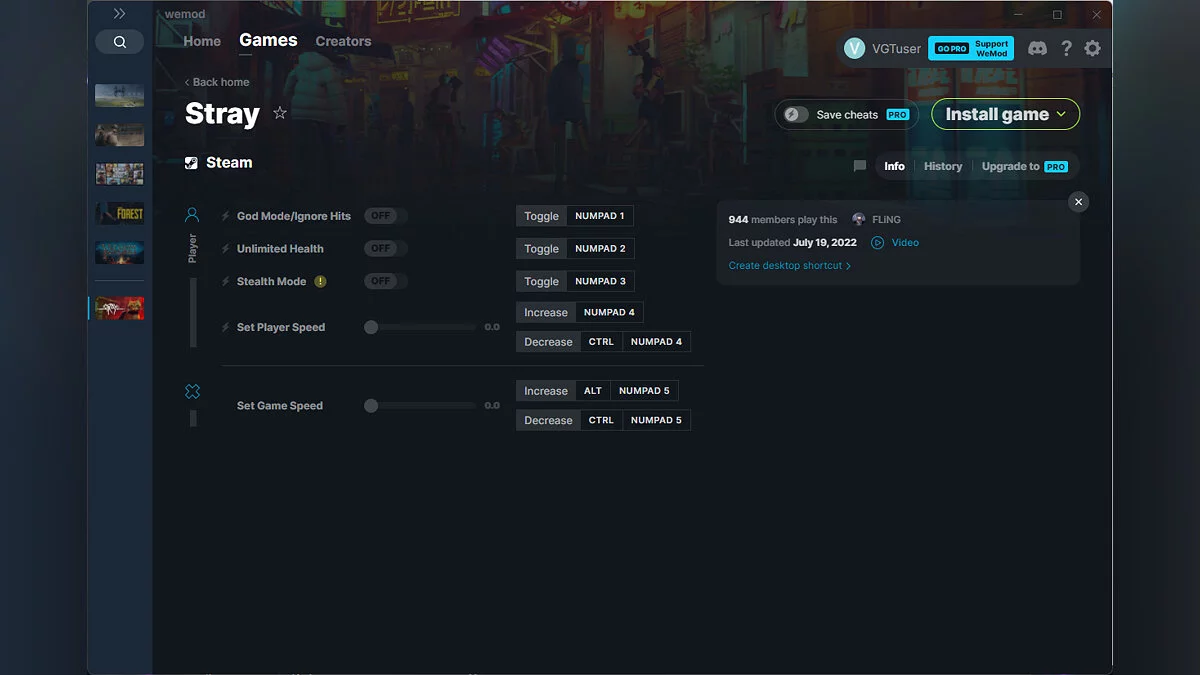Click the VGTuser avatar icon
The width and height of the screenshot is (1200, 675).
pos(854,48)
